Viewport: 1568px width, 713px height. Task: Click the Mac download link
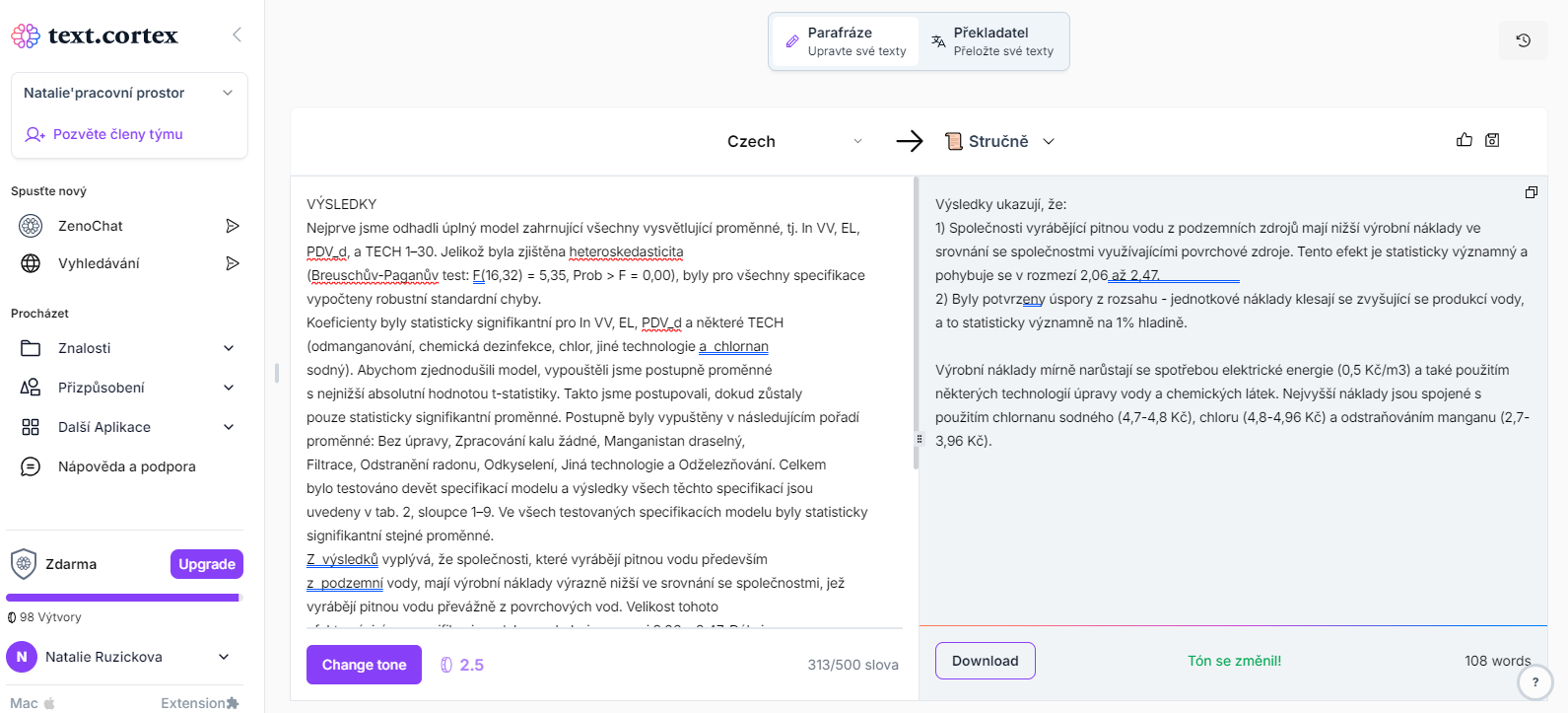33,703
